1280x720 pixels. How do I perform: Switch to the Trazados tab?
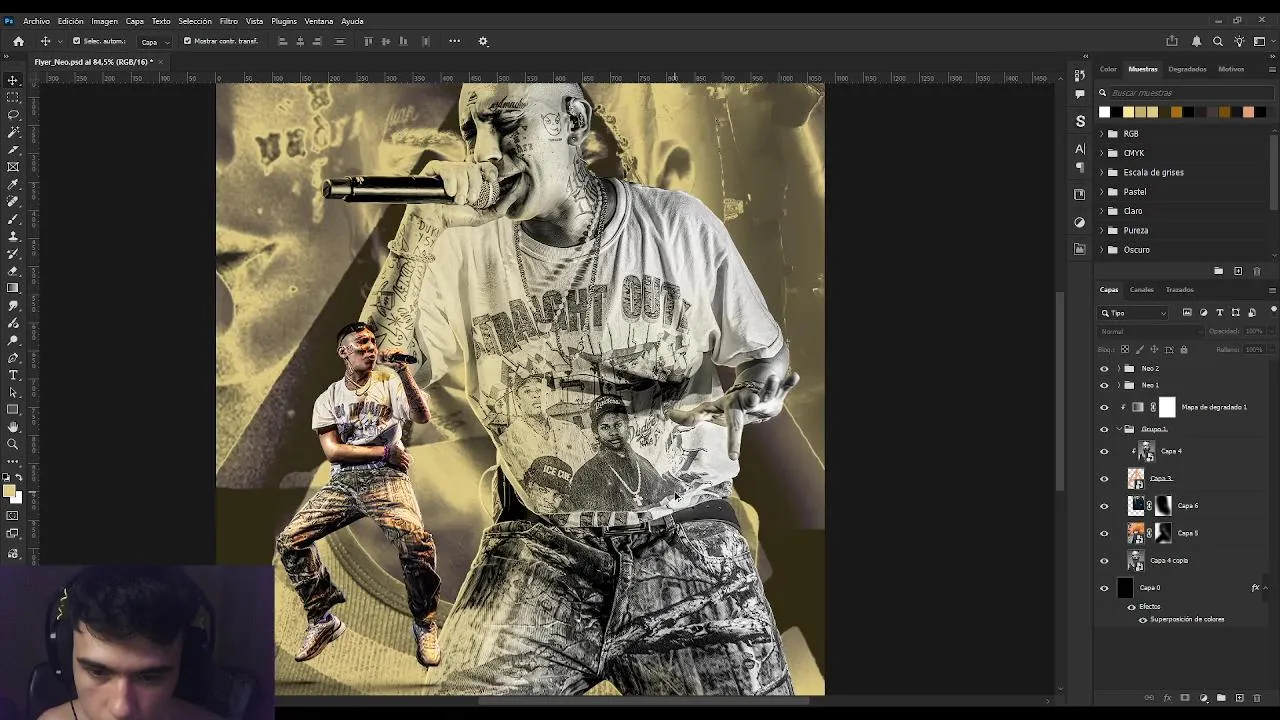1179,290
